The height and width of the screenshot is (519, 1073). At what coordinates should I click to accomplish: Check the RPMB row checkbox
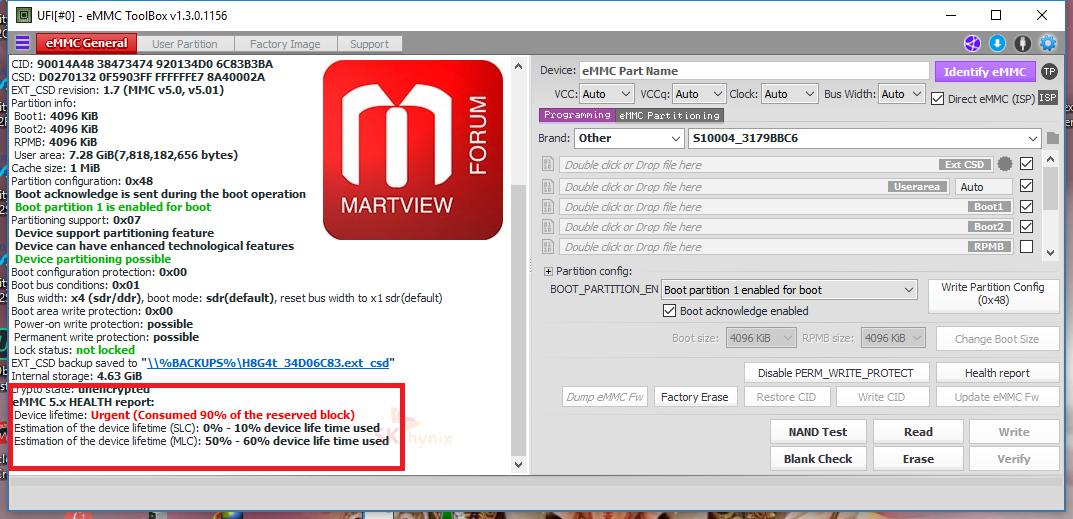[x=1026, y=246]
